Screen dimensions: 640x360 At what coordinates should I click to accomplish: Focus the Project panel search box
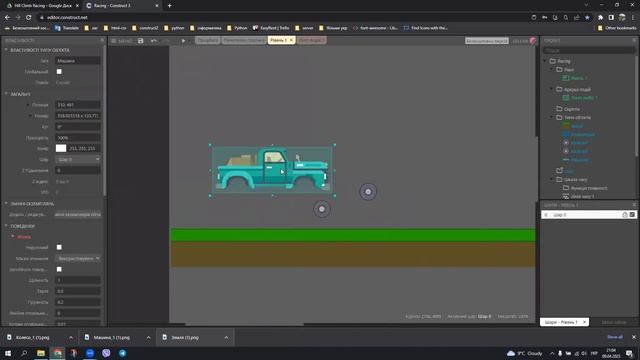point(589,50)
